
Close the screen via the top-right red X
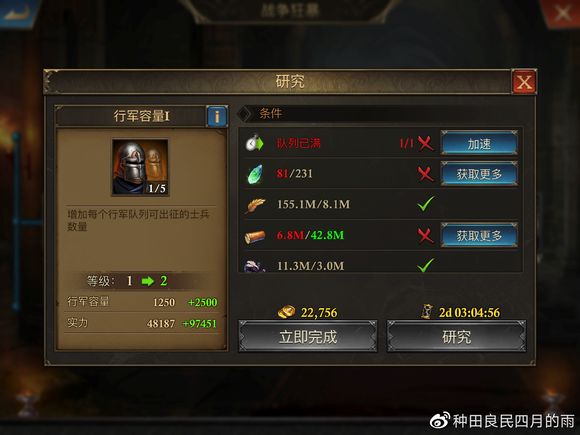pos(562,13)
